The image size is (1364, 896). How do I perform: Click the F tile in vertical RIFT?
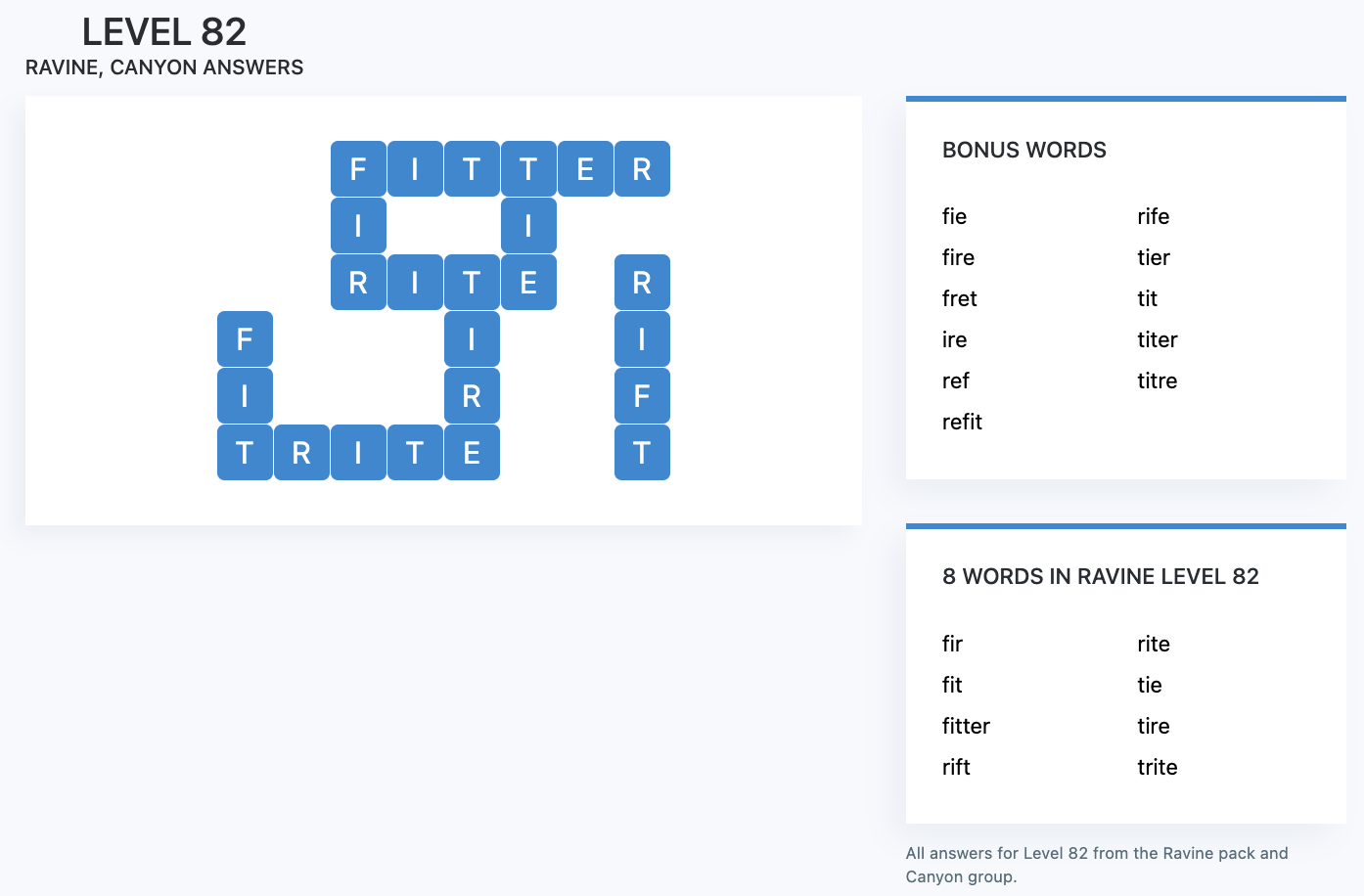coord(642,396)
